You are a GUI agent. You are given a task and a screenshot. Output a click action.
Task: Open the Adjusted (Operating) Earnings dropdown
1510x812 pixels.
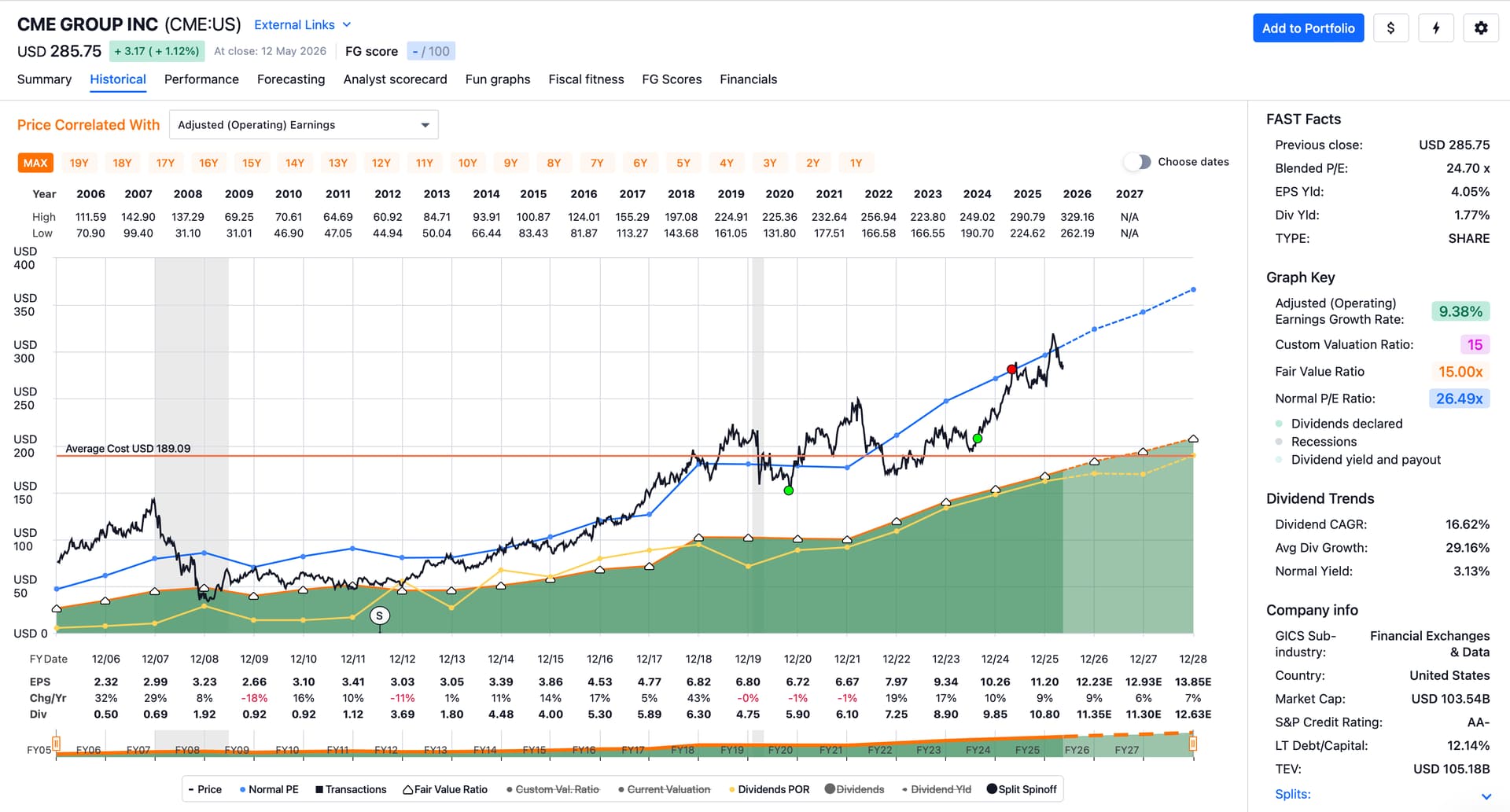pyautogui.click(x=304, y=125)
